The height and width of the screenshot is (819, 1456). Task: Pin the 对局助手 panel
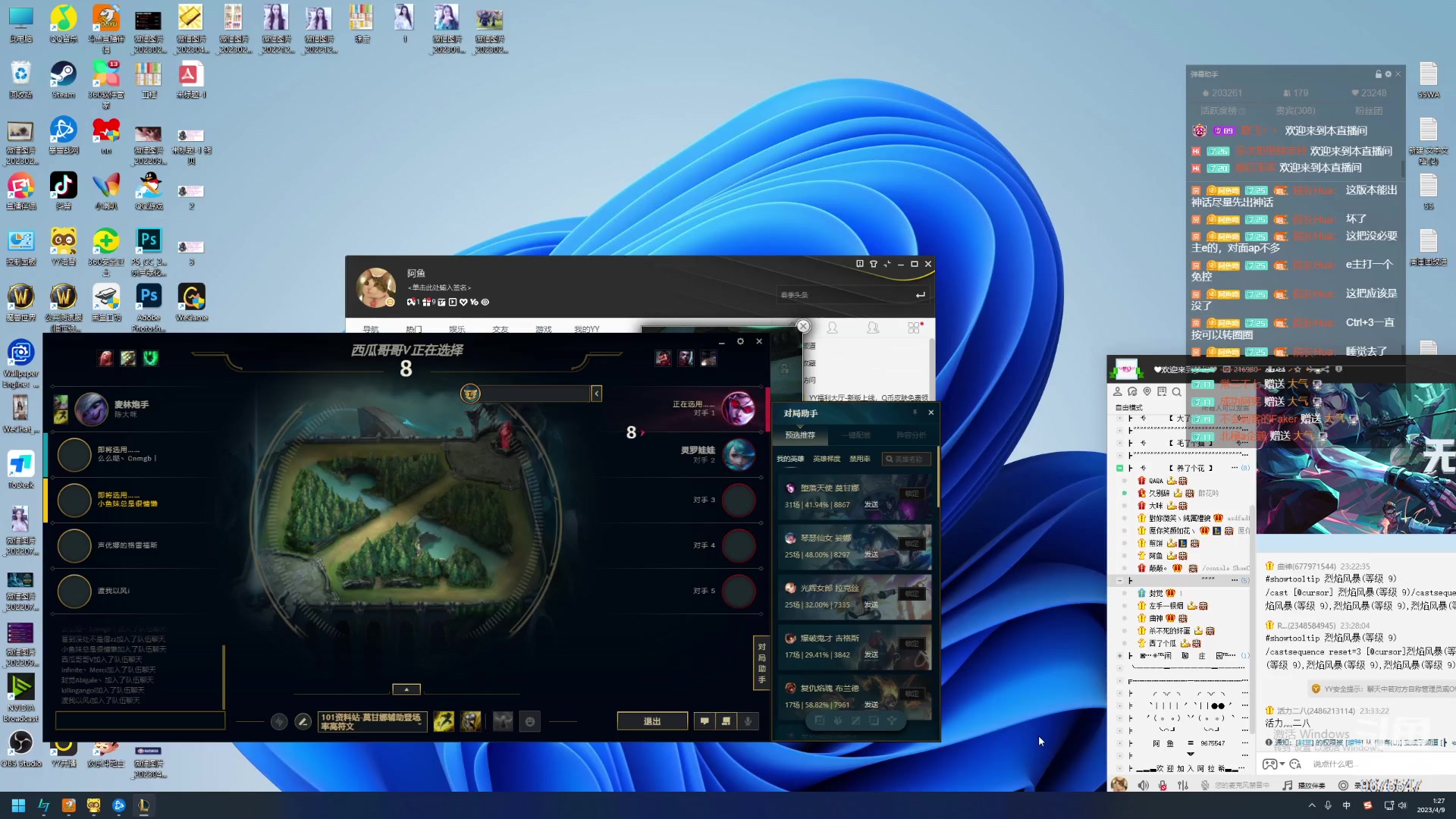[x=915, y=413]
